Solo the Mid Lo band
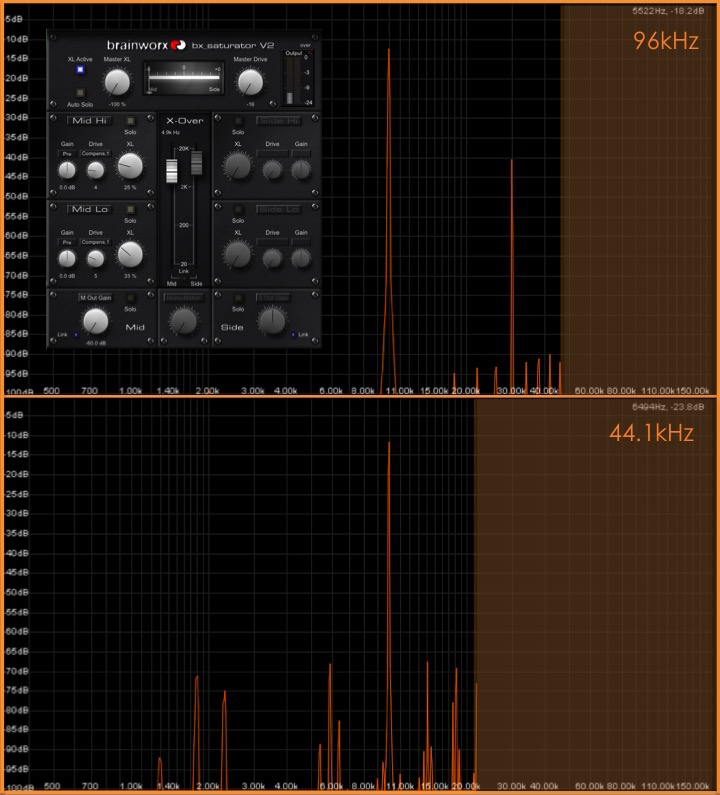 pos(130,209)
